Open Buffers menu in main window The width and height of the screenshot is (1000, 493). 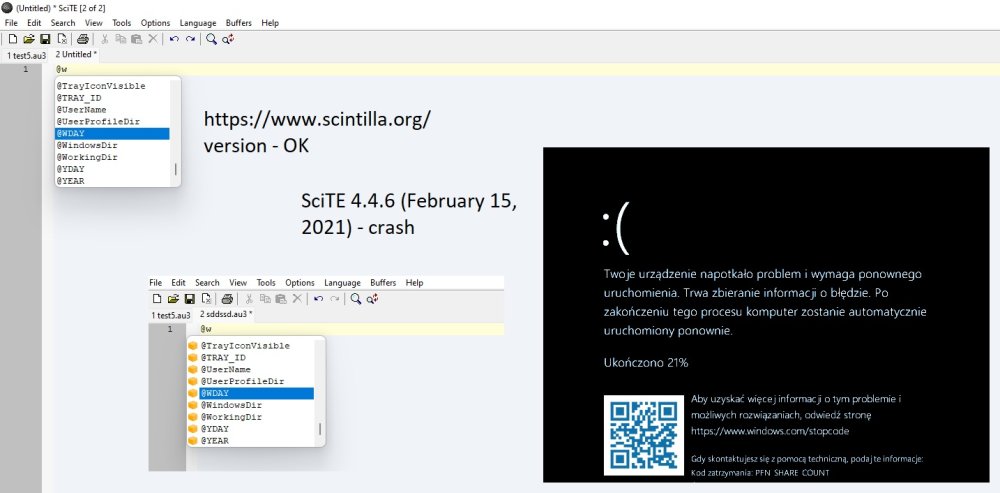coord(239,23)
